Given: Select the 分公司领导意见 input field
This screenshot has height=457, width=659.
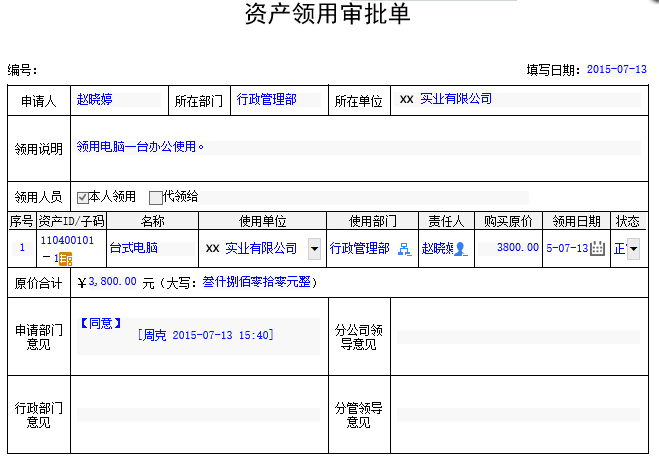Looking at the screenshot, I should point(519,337).
